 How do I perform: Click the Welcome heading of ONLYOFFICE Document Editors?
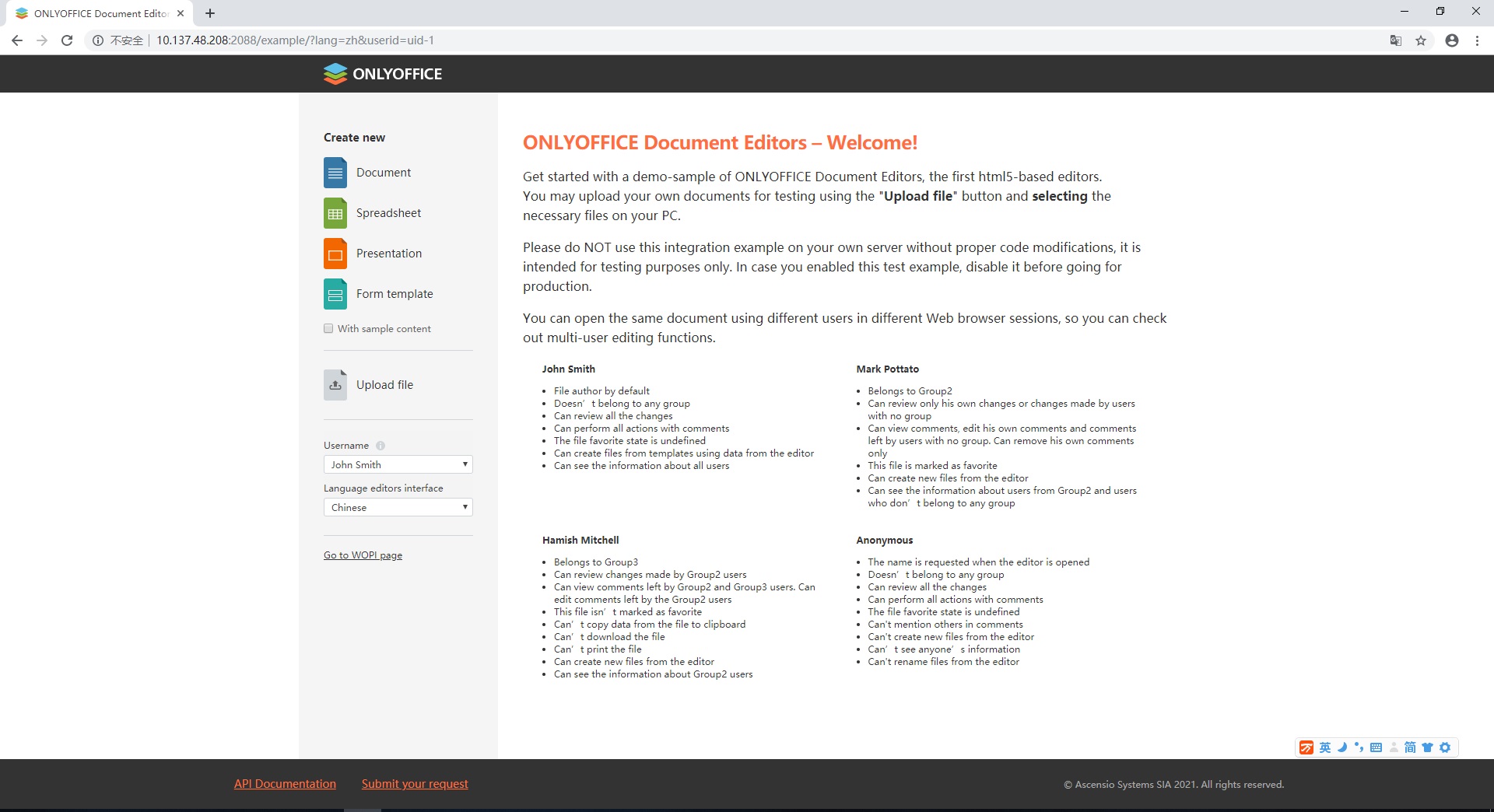click(x=720, y=143)
